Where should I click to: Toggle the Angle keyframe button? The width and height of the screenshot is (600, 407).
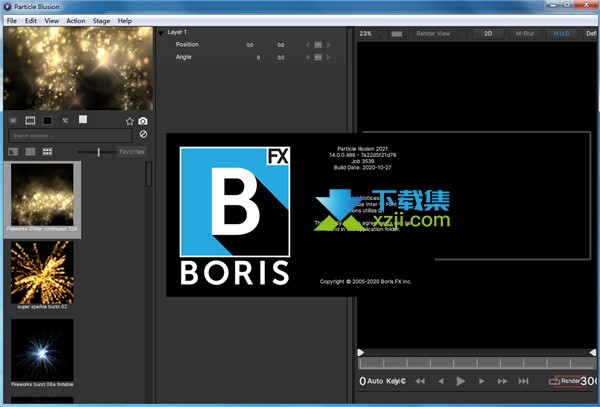(318, 57)
